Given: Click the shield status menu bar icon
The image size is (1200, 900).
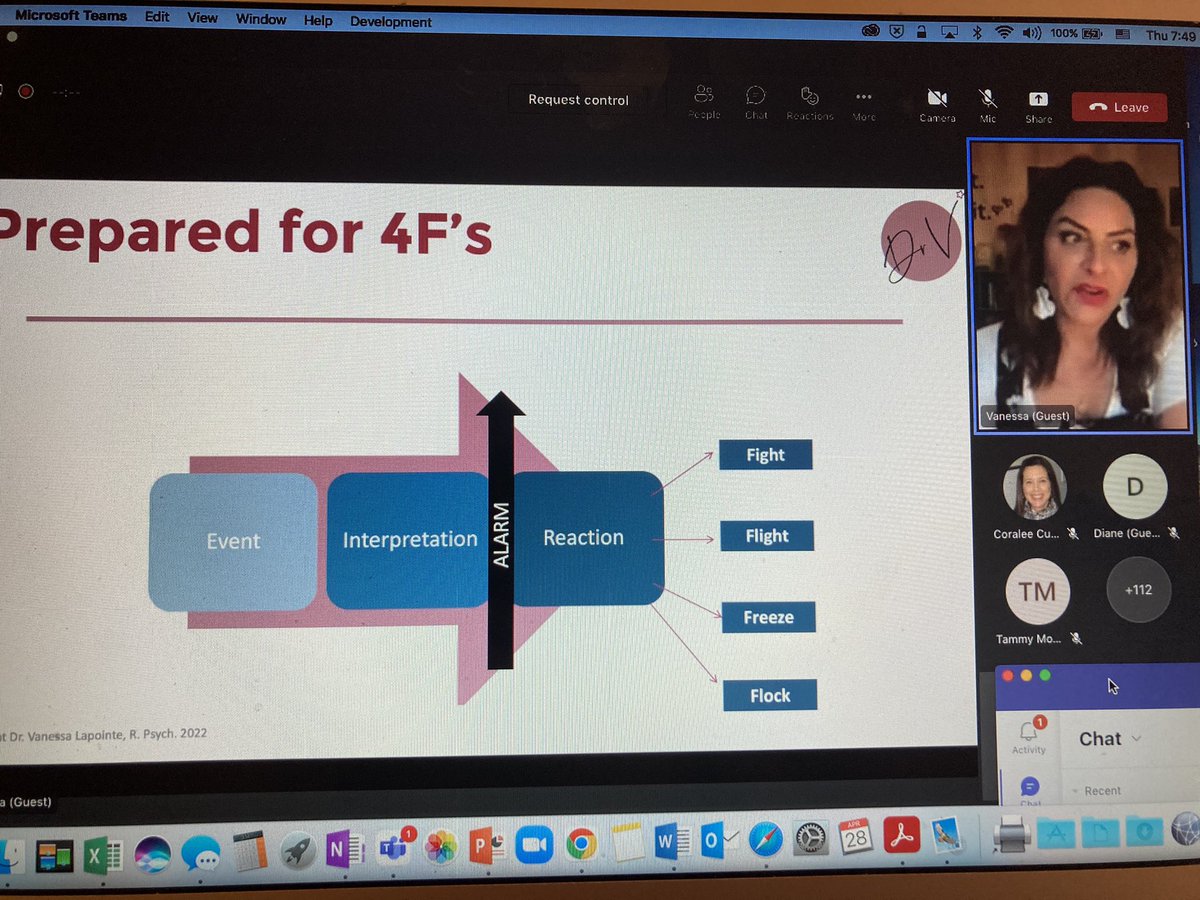Looking at the screenshot, I should (897, 32).
